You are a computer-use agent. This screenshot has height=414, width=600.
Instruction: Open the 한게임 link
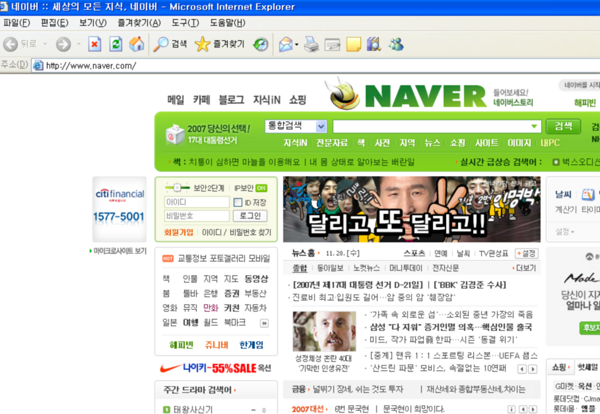[x=251, y=345]
